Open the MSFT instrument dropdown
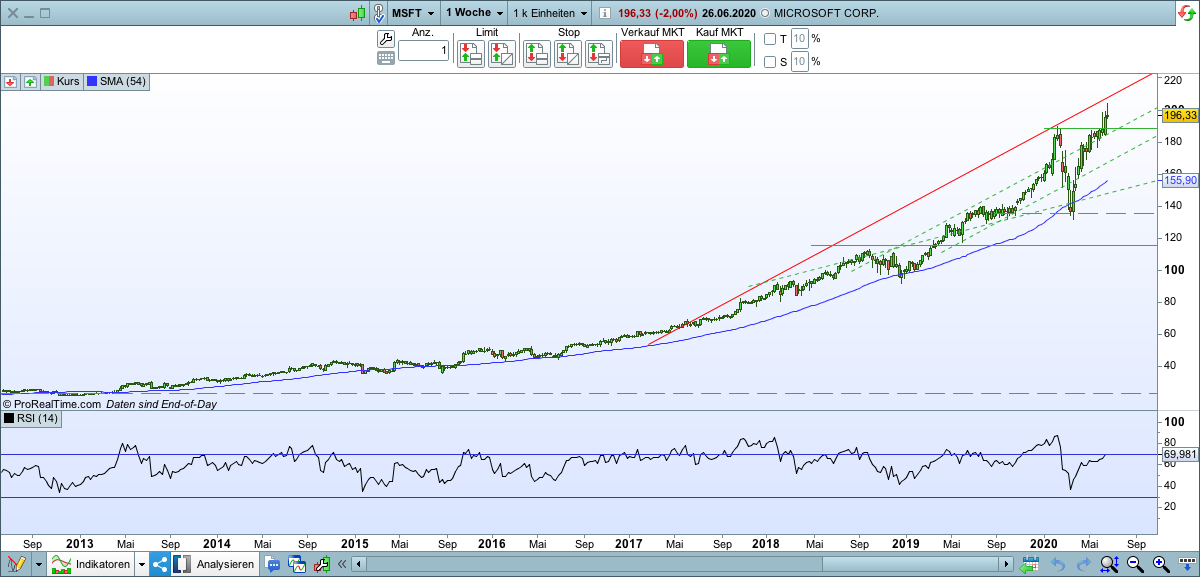The height and width of the screenshot is (577, 1200). click(411, 13)
